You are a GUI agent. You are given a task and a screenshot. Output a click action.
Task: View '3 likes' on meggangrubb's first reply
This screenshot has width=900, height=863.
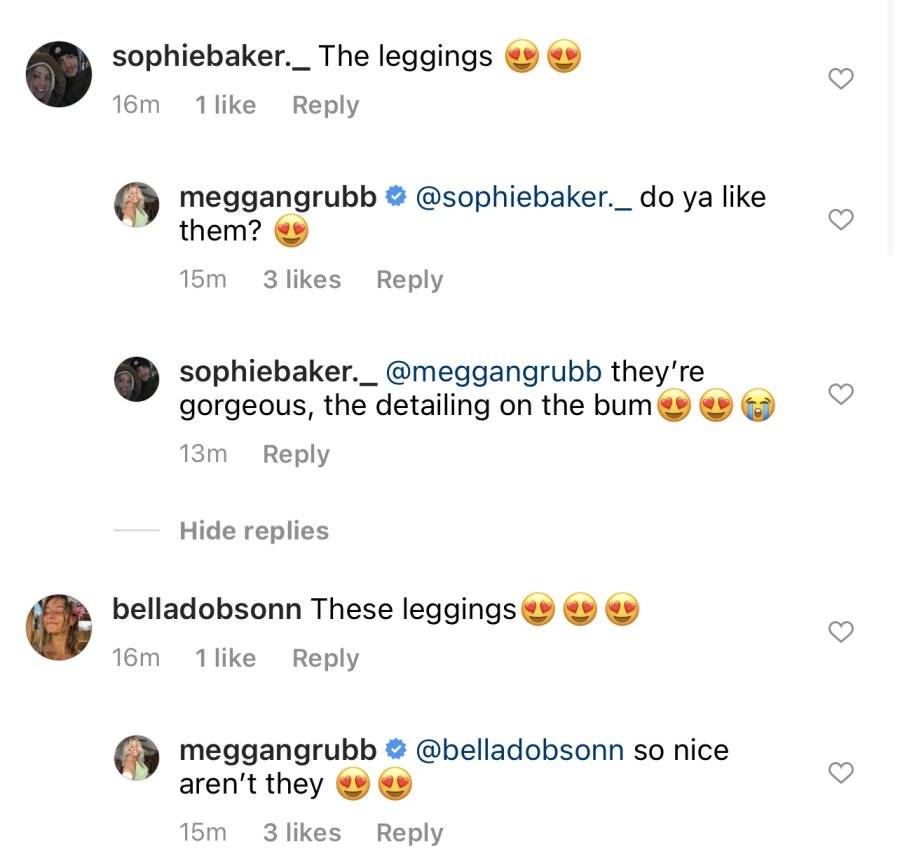(302, 280)
